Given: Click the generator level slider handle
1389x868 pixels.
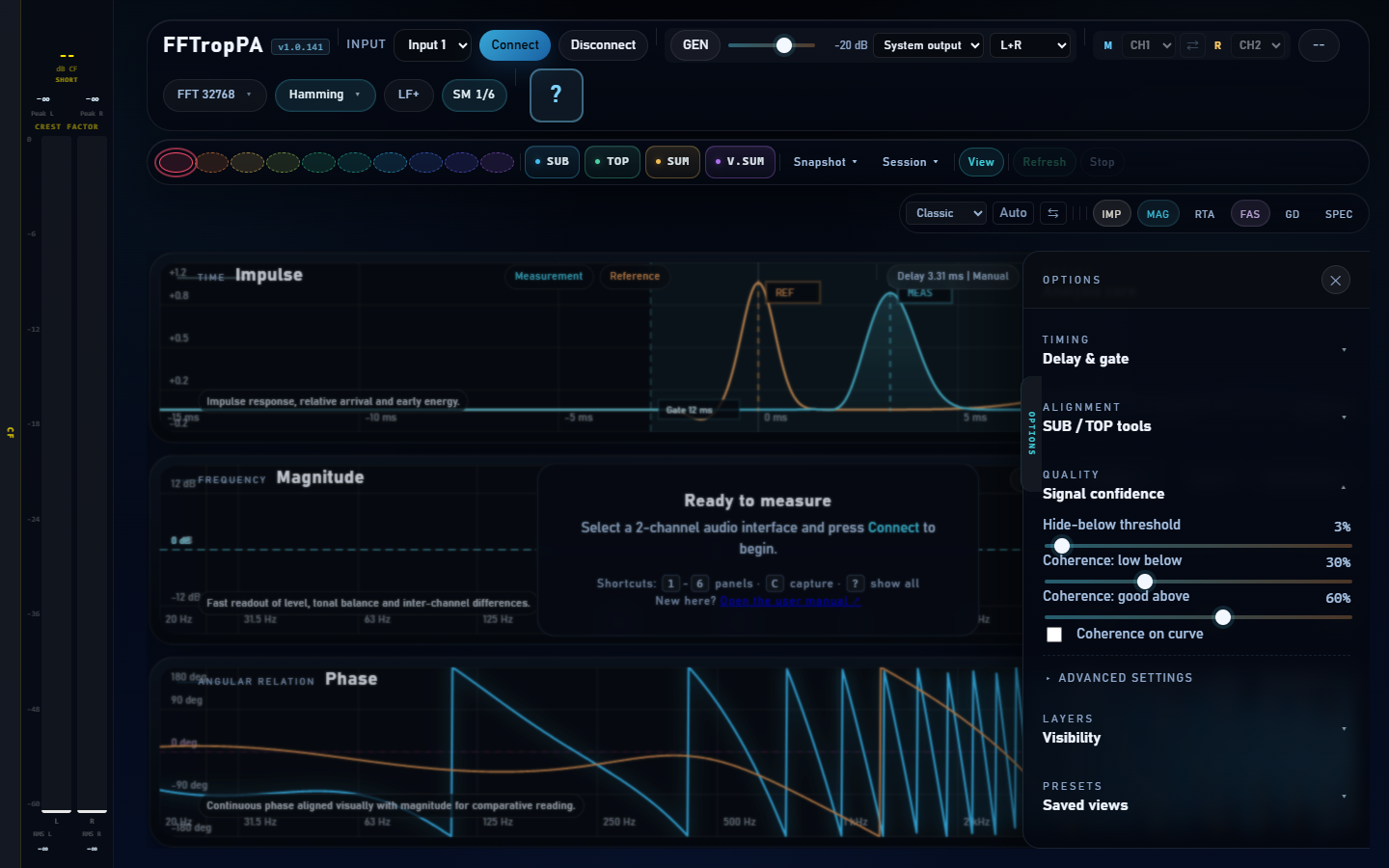Looking at the screenshot, I should pos(784,45).
